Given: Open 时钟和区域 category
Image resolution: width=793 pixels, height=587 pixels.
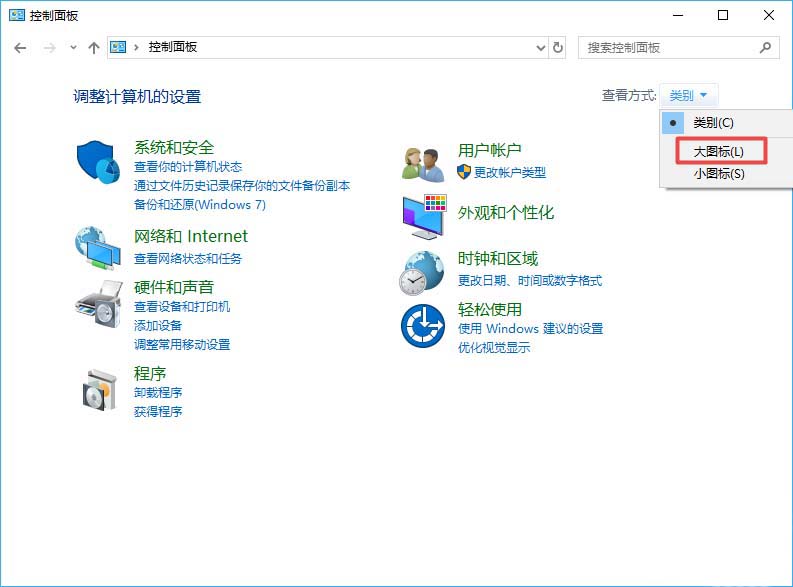Looking at the screenshot, I should (x=498, y=259).
